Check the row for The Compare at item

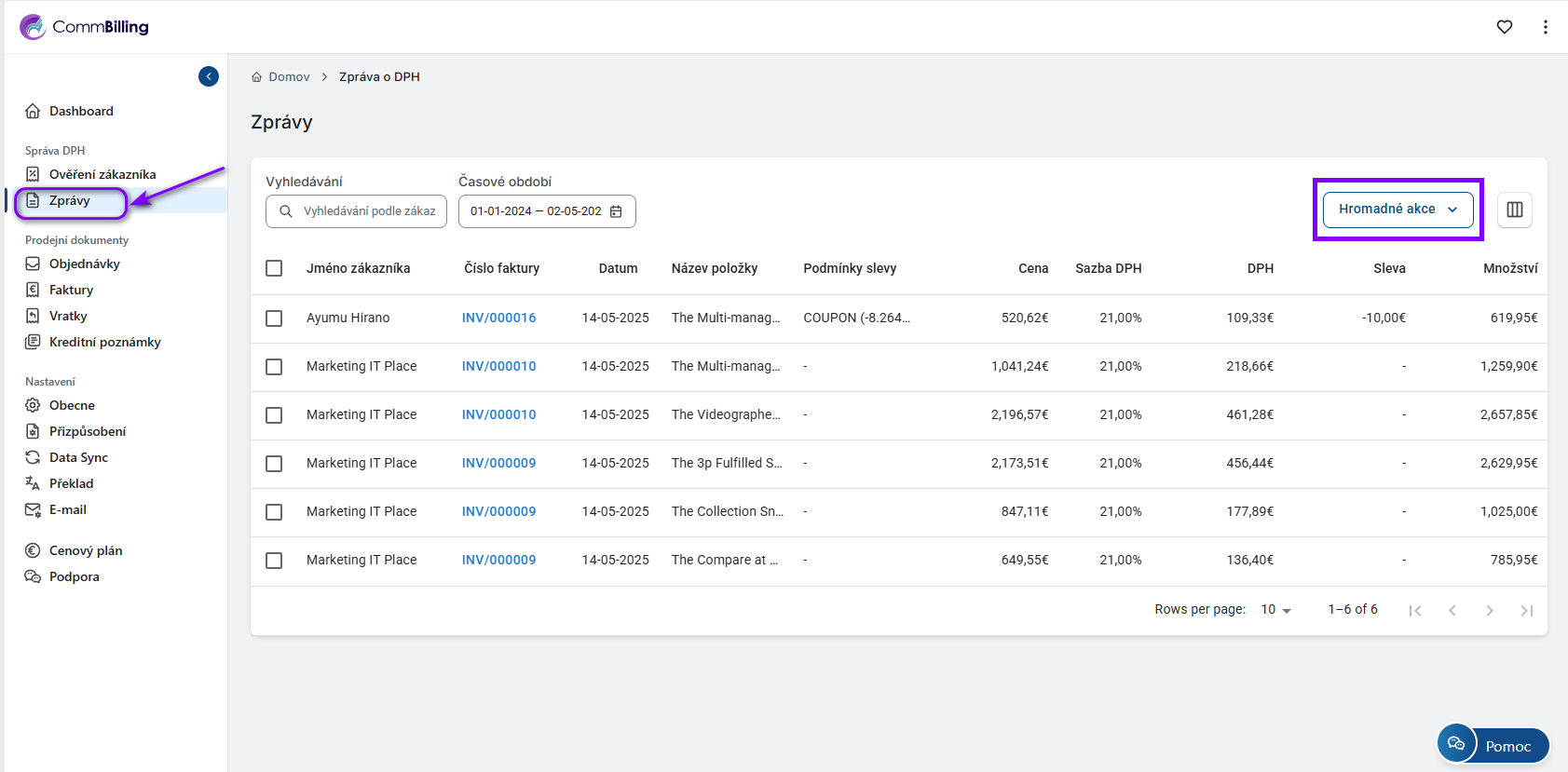point(274,560)
